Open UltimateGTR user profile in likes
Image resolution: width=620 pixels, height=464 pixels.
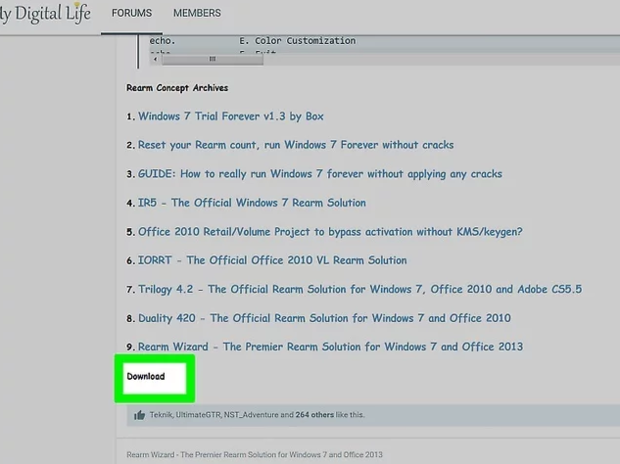(198, 415)
